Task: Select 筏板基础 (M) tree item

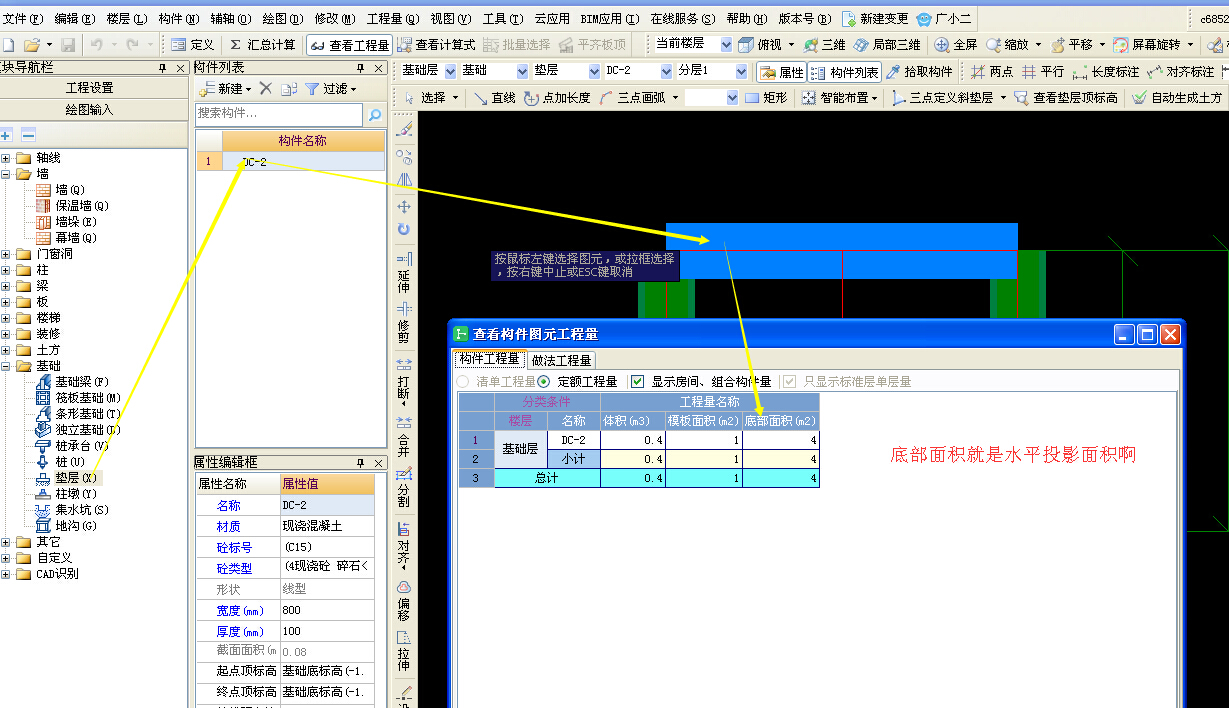Action: point(78,398)
